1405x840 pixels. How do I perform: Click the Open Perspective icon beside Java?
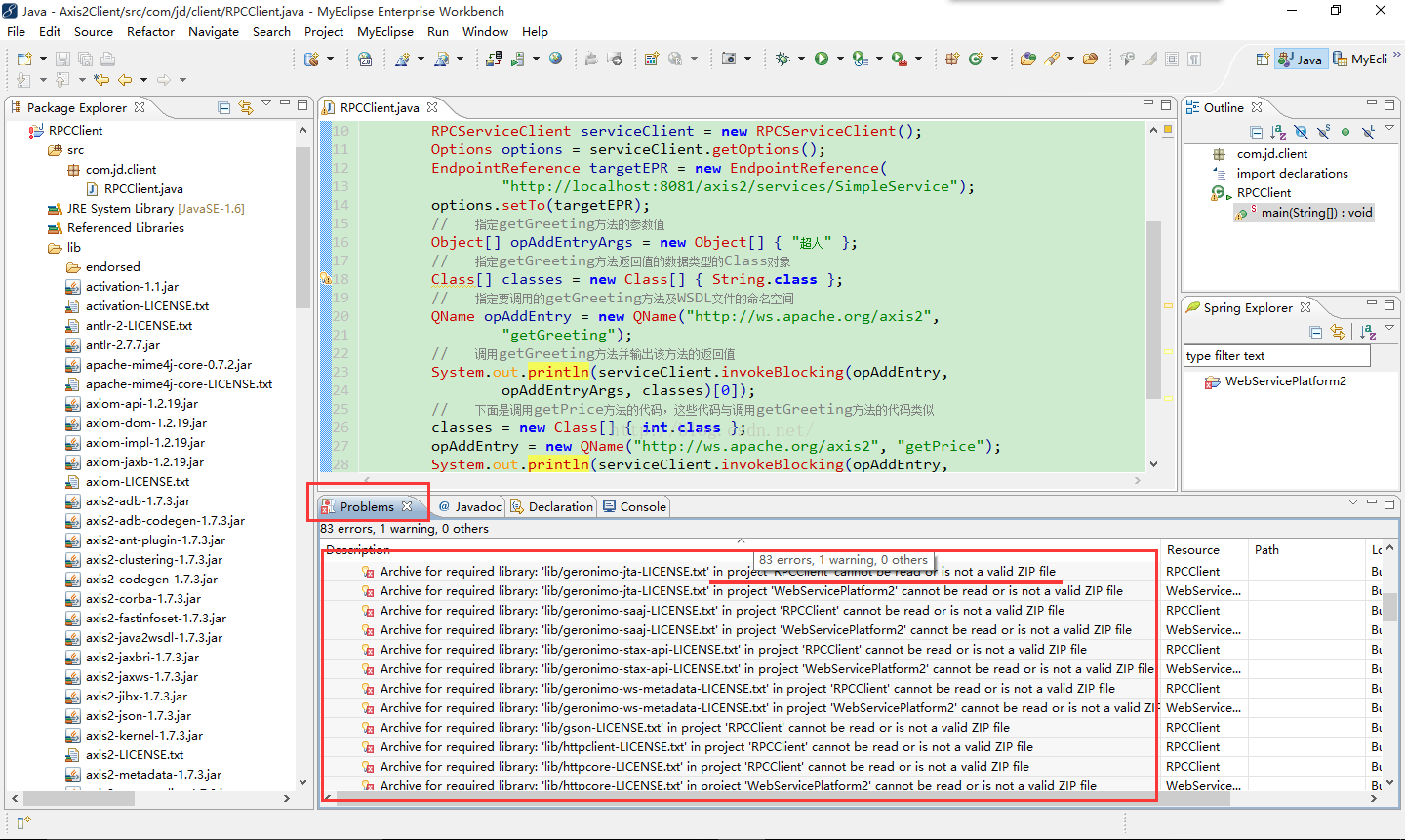point(1263,60)
